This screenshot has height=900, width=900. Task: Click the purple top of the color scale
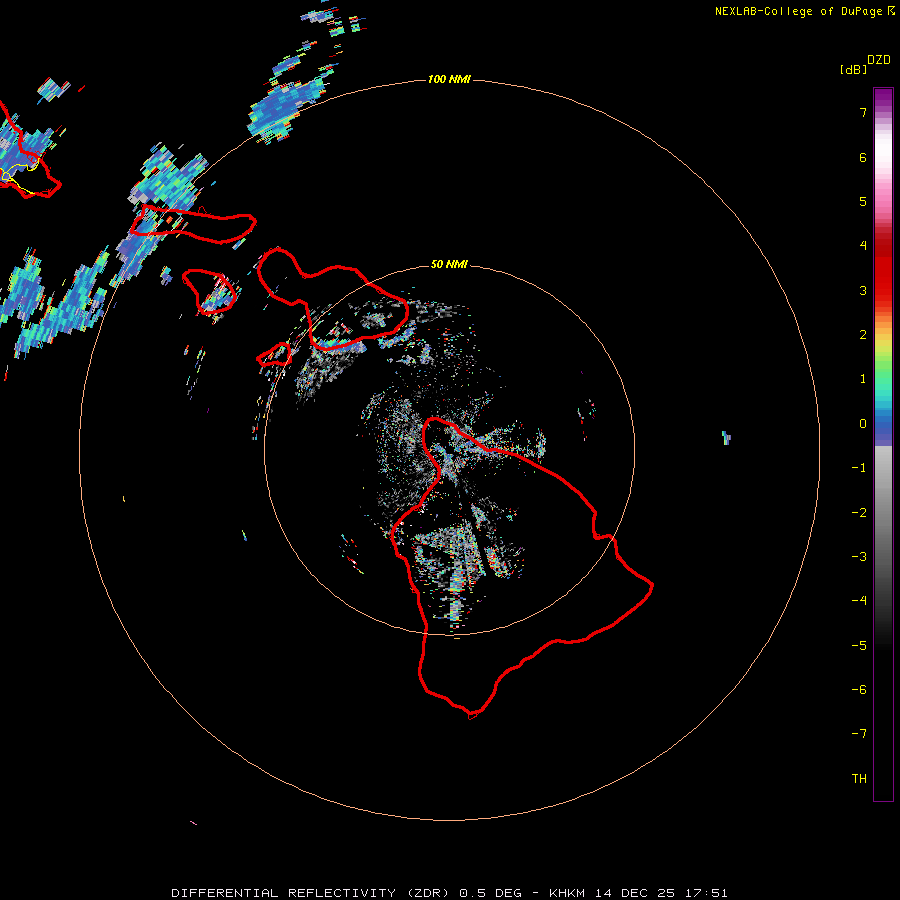click(x=883, y=99)
